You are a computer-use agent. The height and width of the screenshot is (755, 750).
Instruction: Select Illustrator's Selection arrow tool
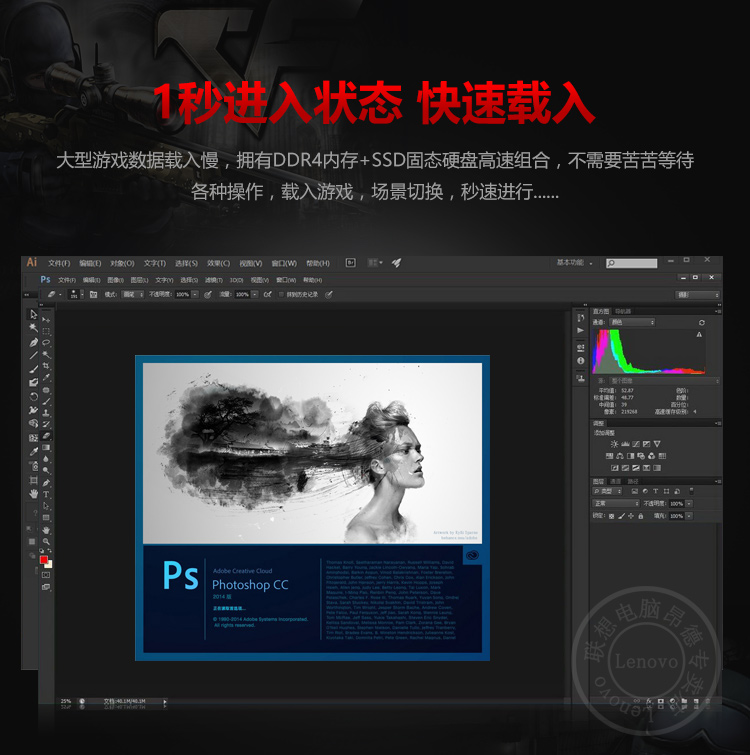click(x=33, y=314)
